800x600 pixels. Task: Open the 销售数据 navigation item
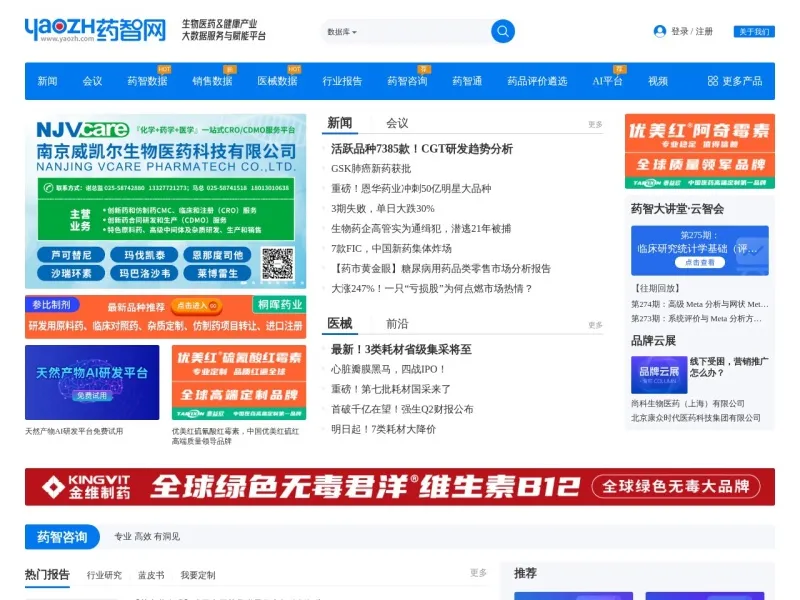click(212, 81)
